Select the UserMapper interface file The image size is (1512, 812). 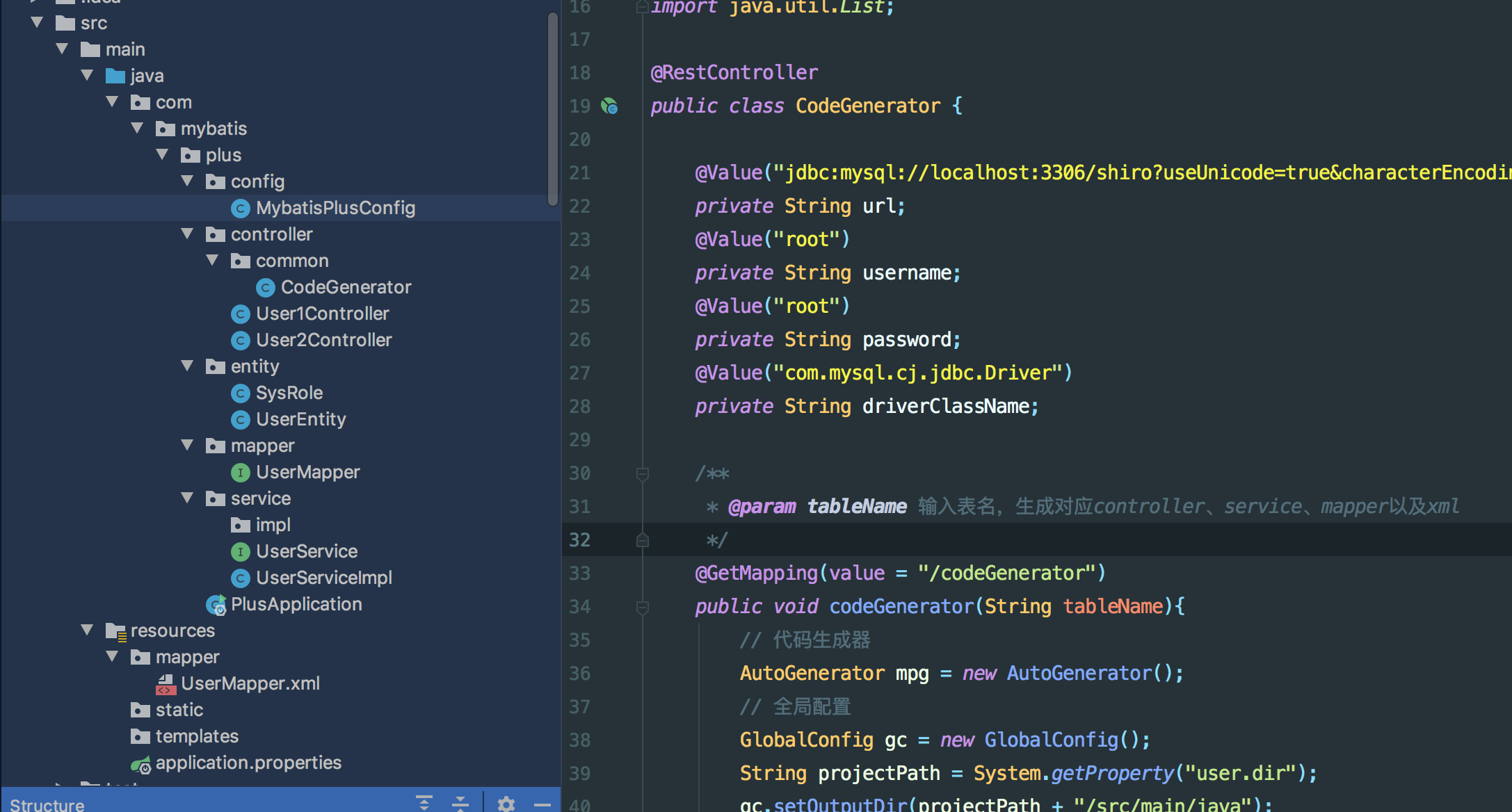[x=307, y=472]
